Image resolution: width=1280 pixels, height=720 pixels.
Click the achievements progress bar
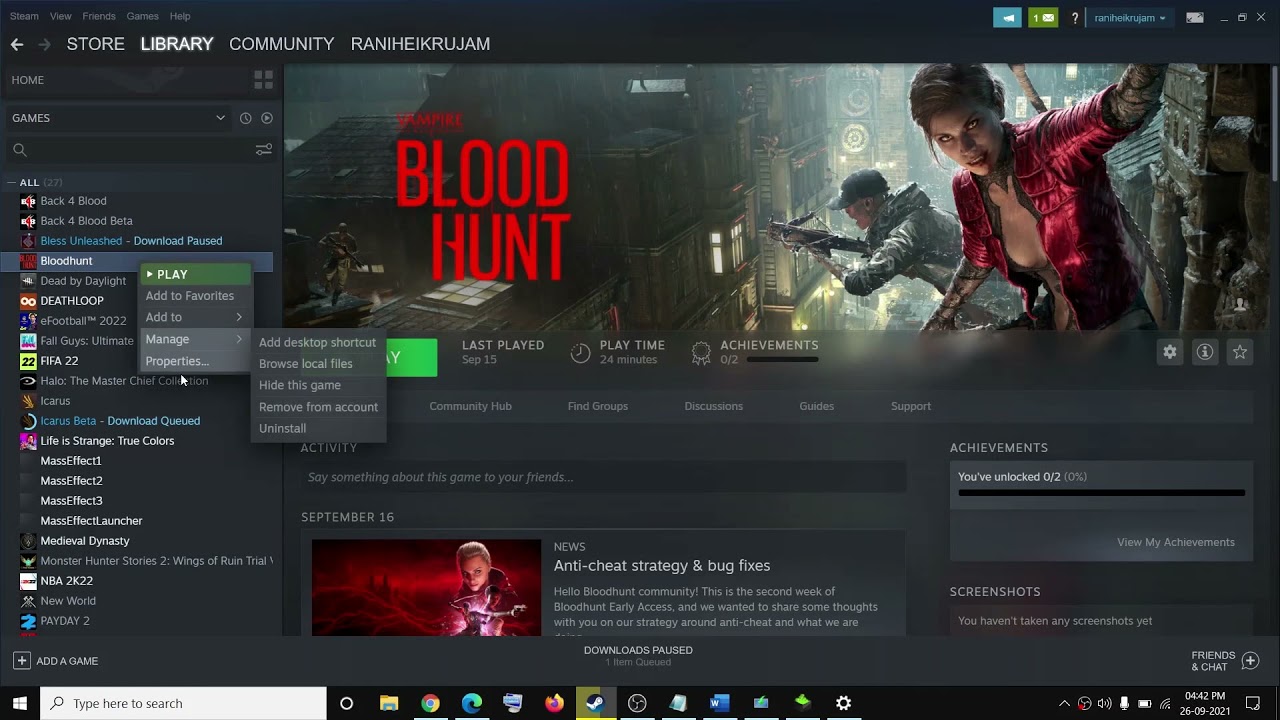click(x=1102, y=493)
